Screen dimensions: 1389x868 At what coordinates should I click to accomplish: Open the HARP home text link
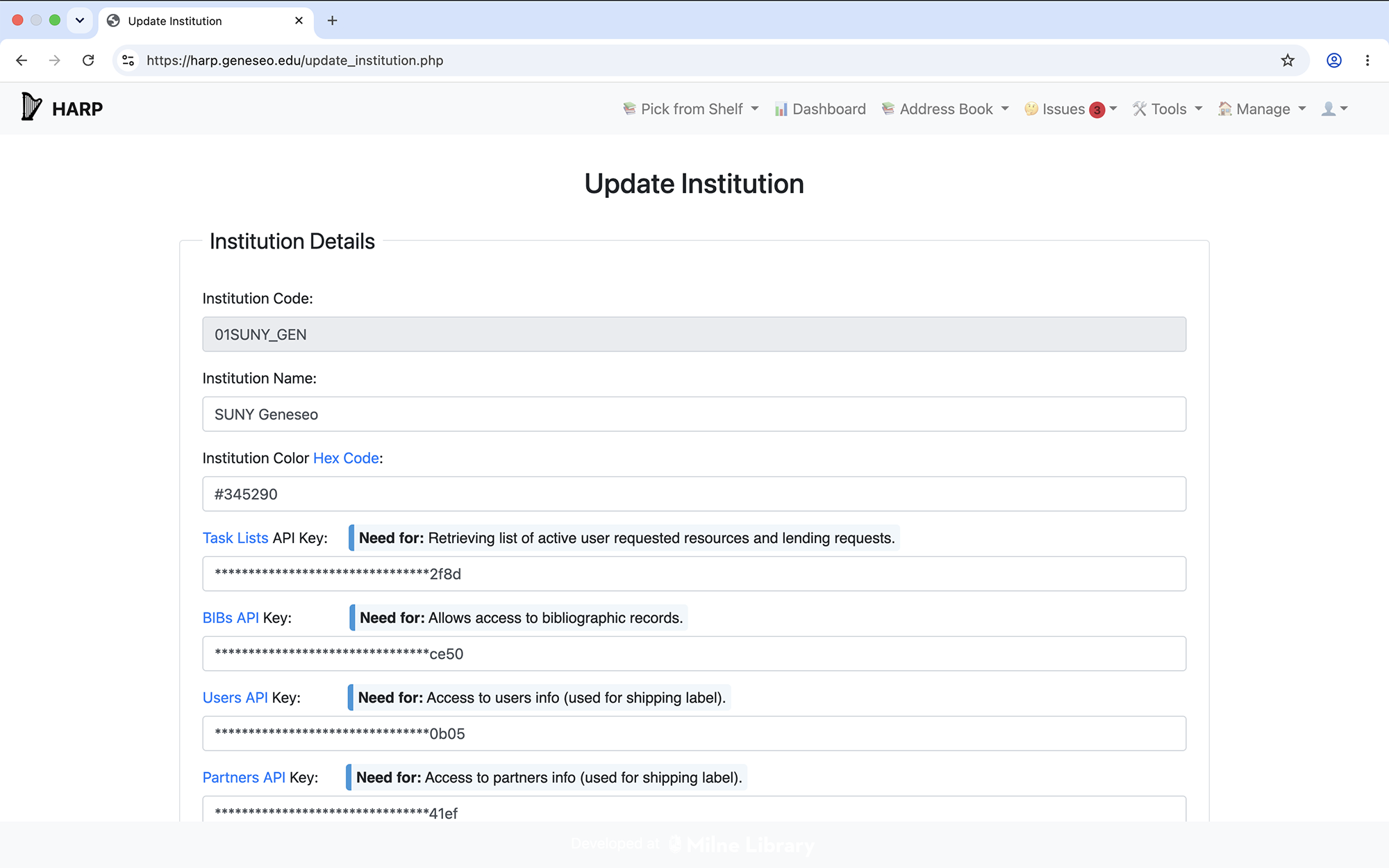click(77, 109)
